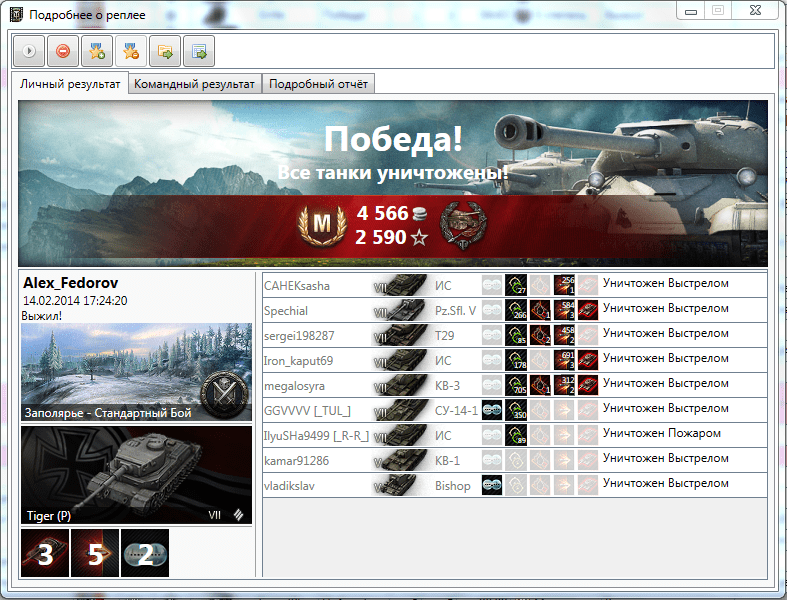Screen dimensions: 787x600
Task: Click the Alex_Fedorov player name heading
Action: point(71,283)
